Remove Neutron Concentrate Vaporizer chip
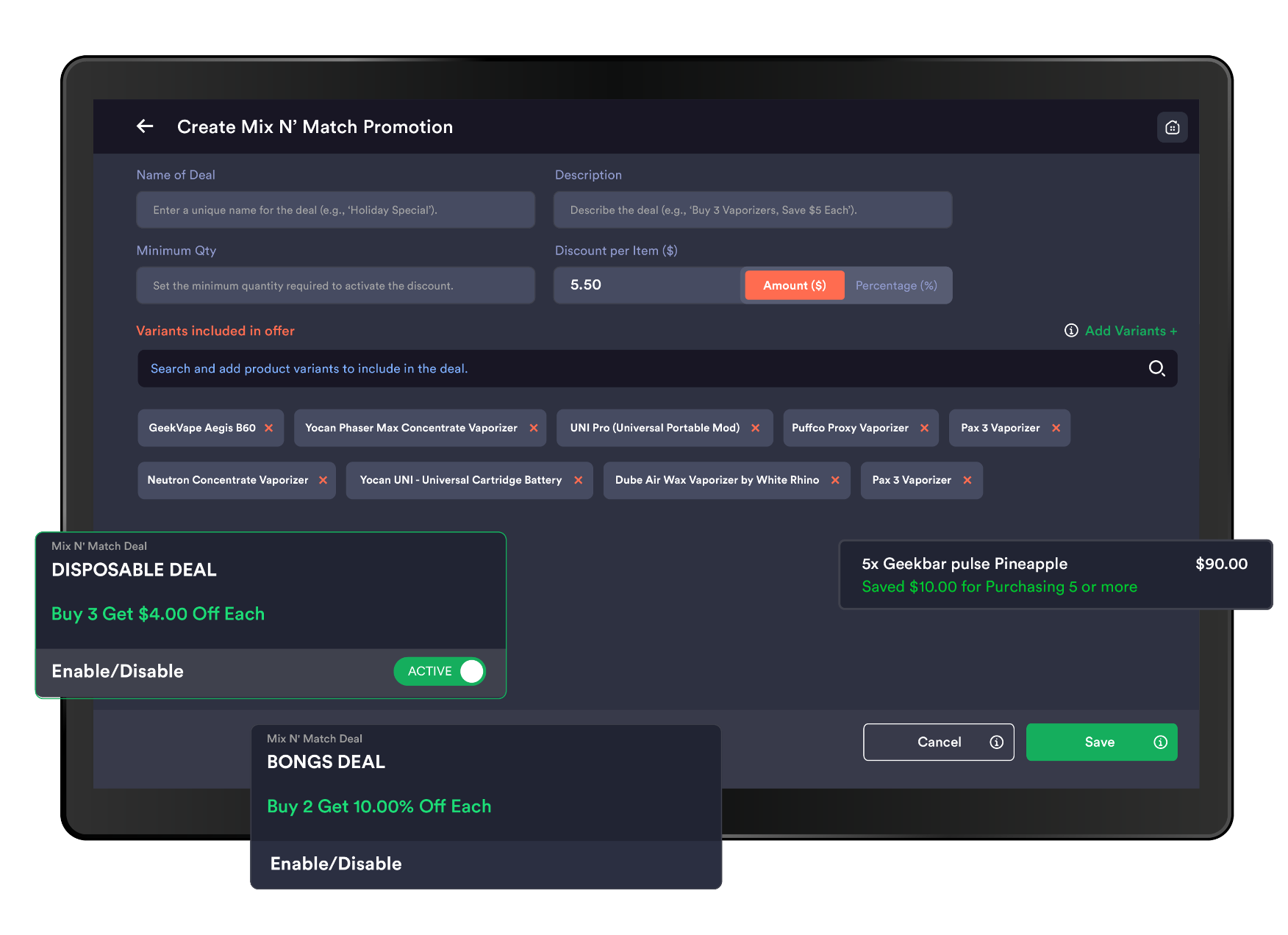 [x=323, y=480]
